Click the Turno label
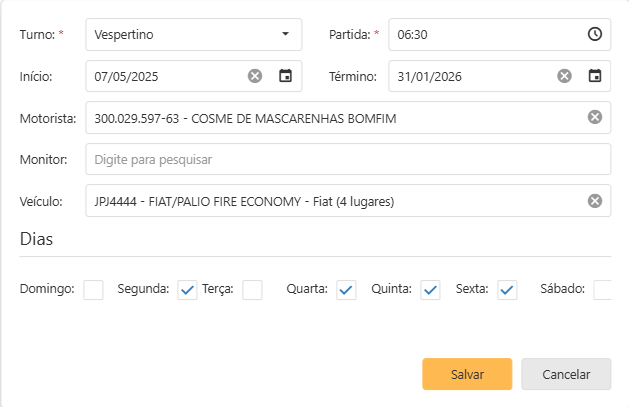629x407 pixels. point(37,34)
